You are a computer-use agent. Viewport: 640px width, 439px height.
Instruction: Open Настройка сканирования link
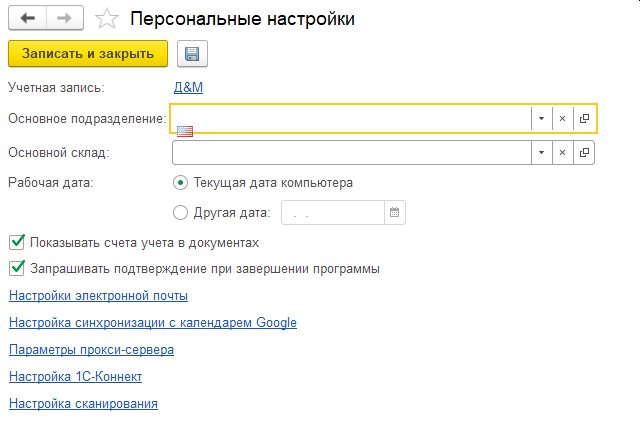click(83, 404)
